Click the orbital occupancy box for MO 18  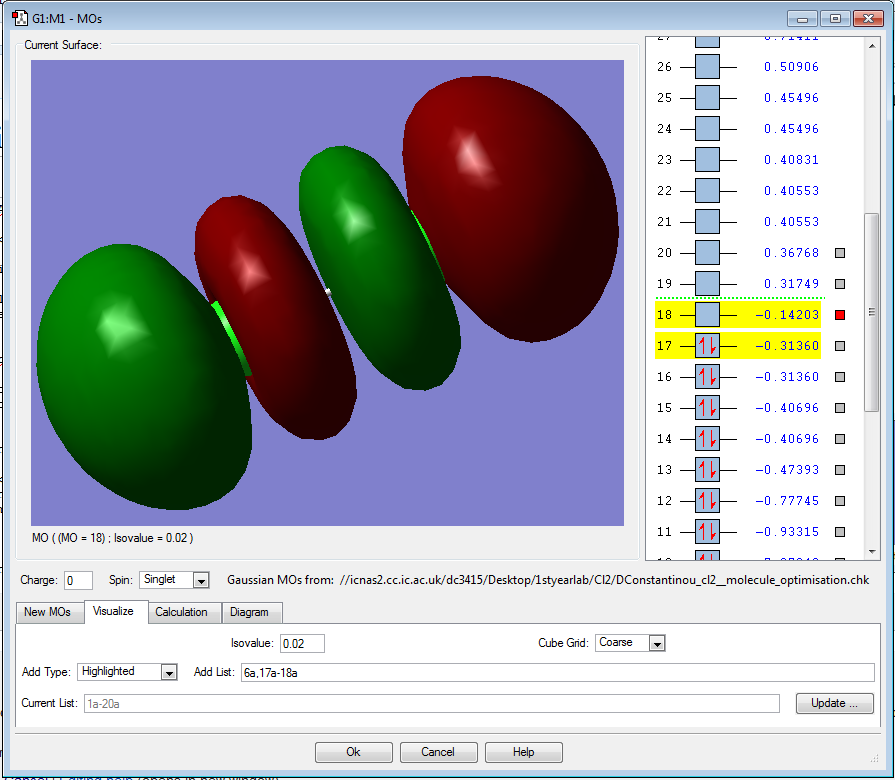[x=707, y=315]
